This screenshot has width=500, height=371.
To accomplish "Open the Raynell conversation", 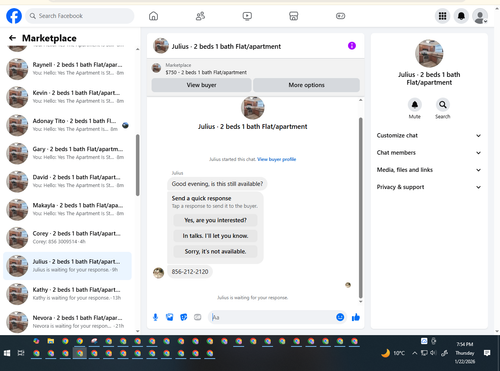I will (67, 69).
